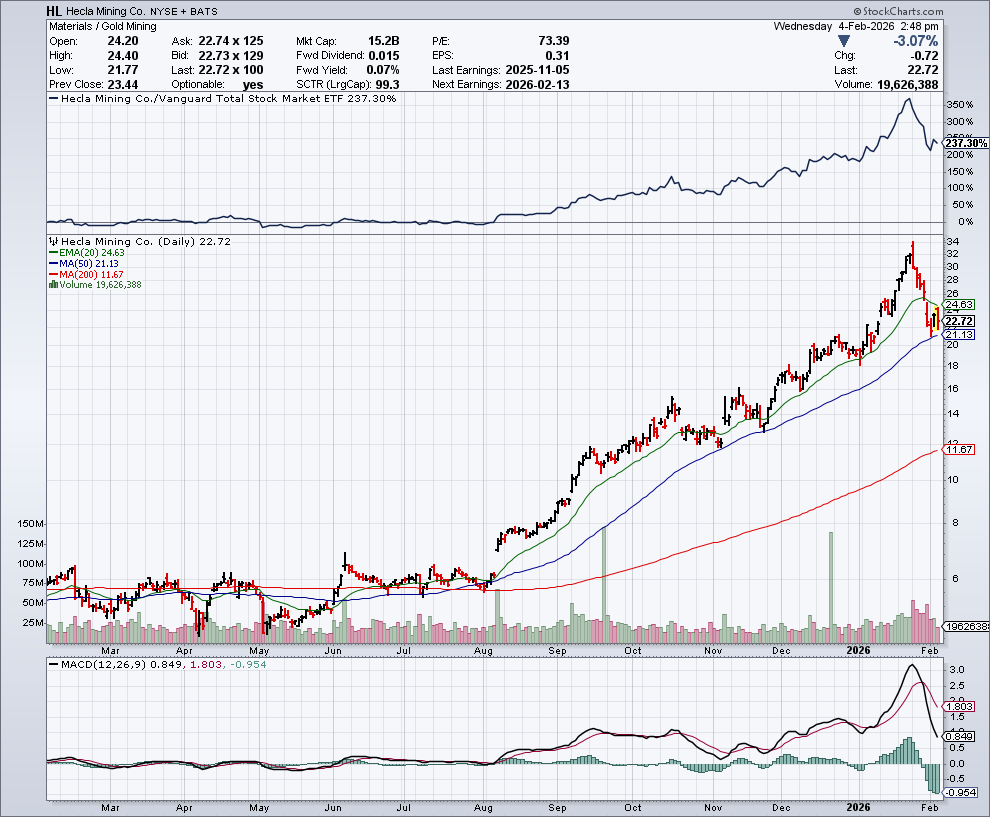
Task: Click the 237.30% relative strength tag
Action: 964,144
